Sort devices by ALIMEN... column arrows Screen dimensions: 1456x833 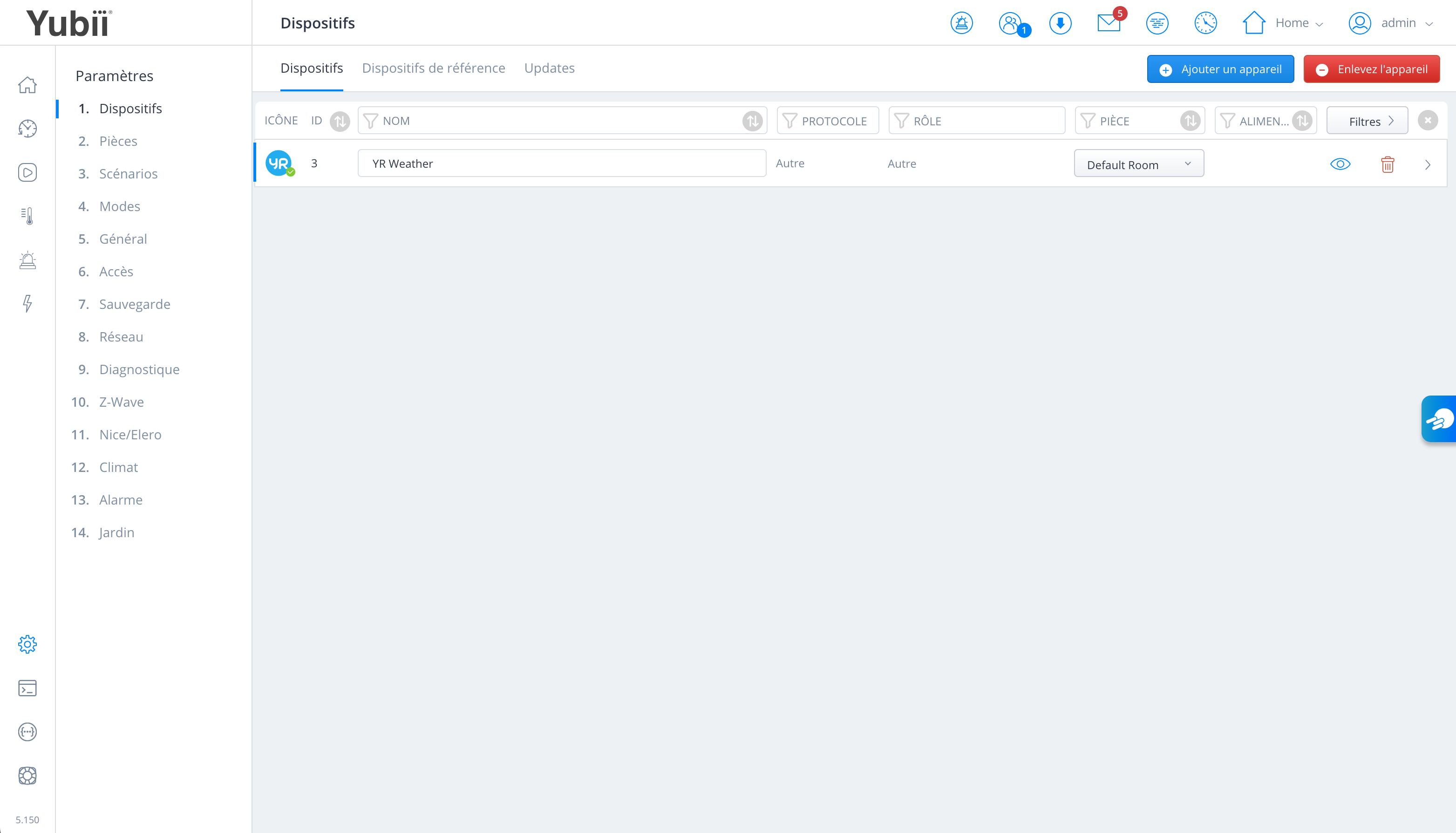tap(1303, 121)
